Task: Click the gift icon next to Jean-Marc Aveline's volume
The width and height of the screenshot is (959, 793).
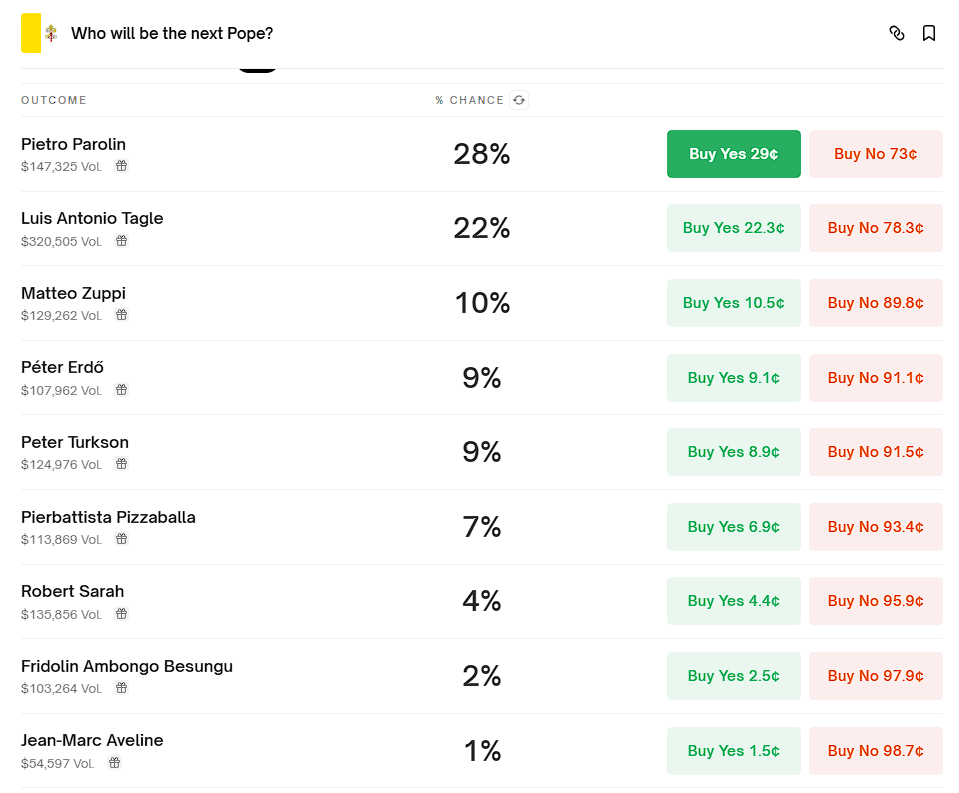Action: [114, 762]
